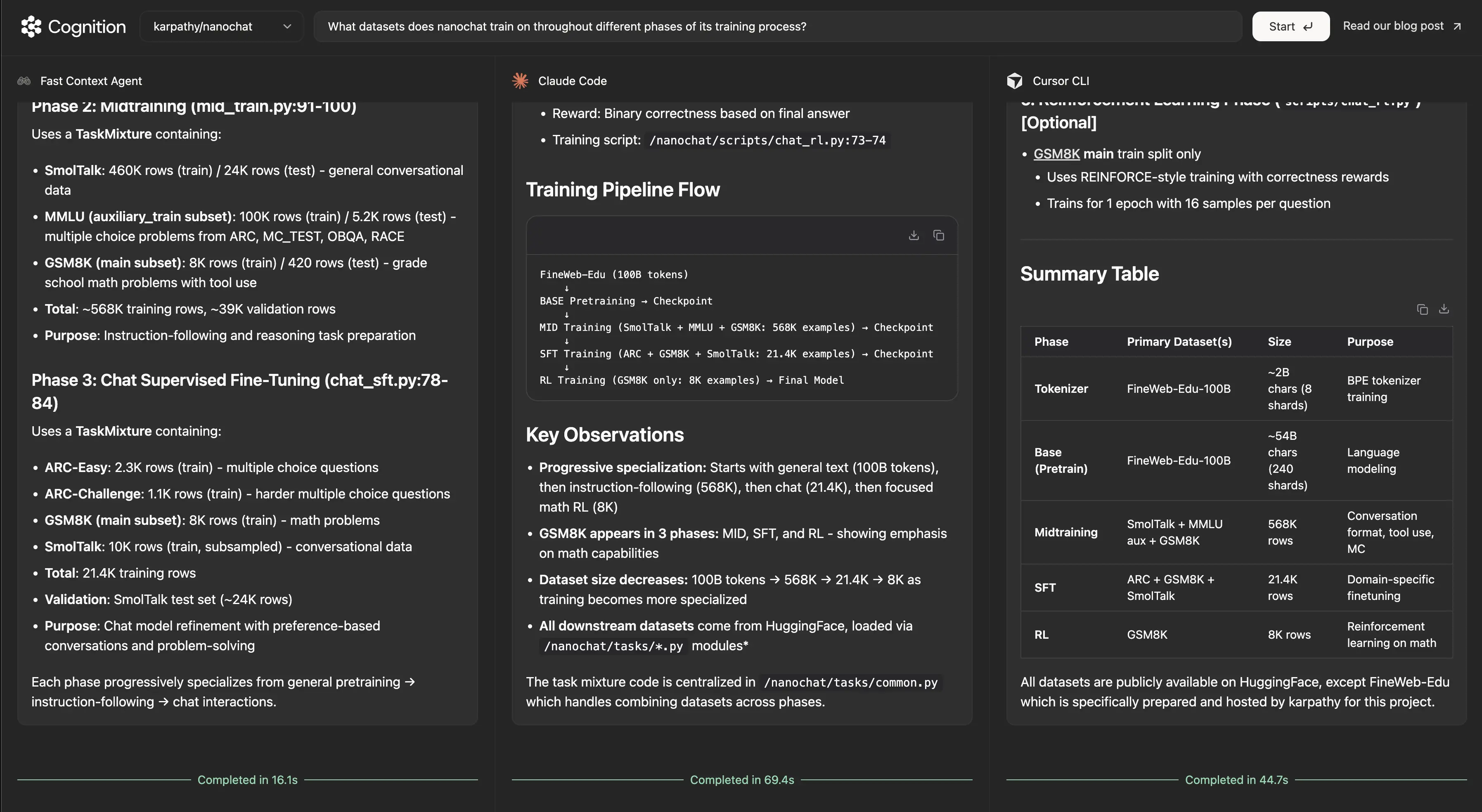
Task: Copy the Summary Table contents
Action: pyautogui.click(x=1422, y=309)
